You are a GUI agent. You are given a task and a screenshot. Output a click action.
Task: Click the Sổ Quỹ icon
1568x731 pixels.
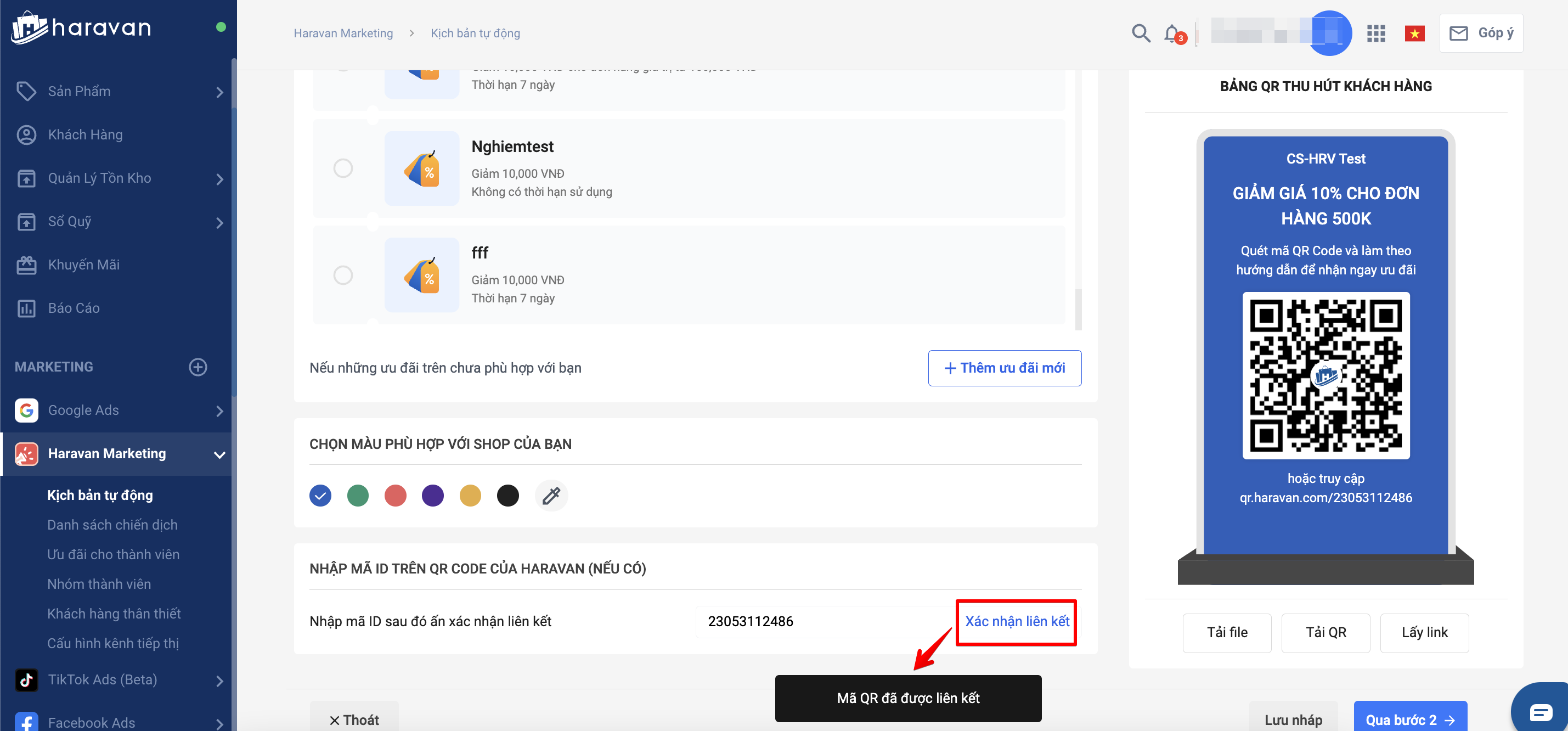26,222
